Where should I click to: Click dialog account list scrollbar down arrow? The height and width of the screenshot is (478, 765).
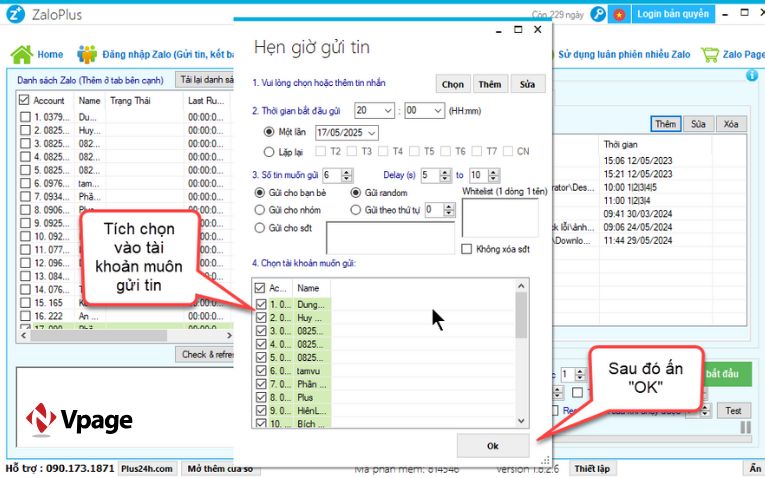[x=521, y=421]
